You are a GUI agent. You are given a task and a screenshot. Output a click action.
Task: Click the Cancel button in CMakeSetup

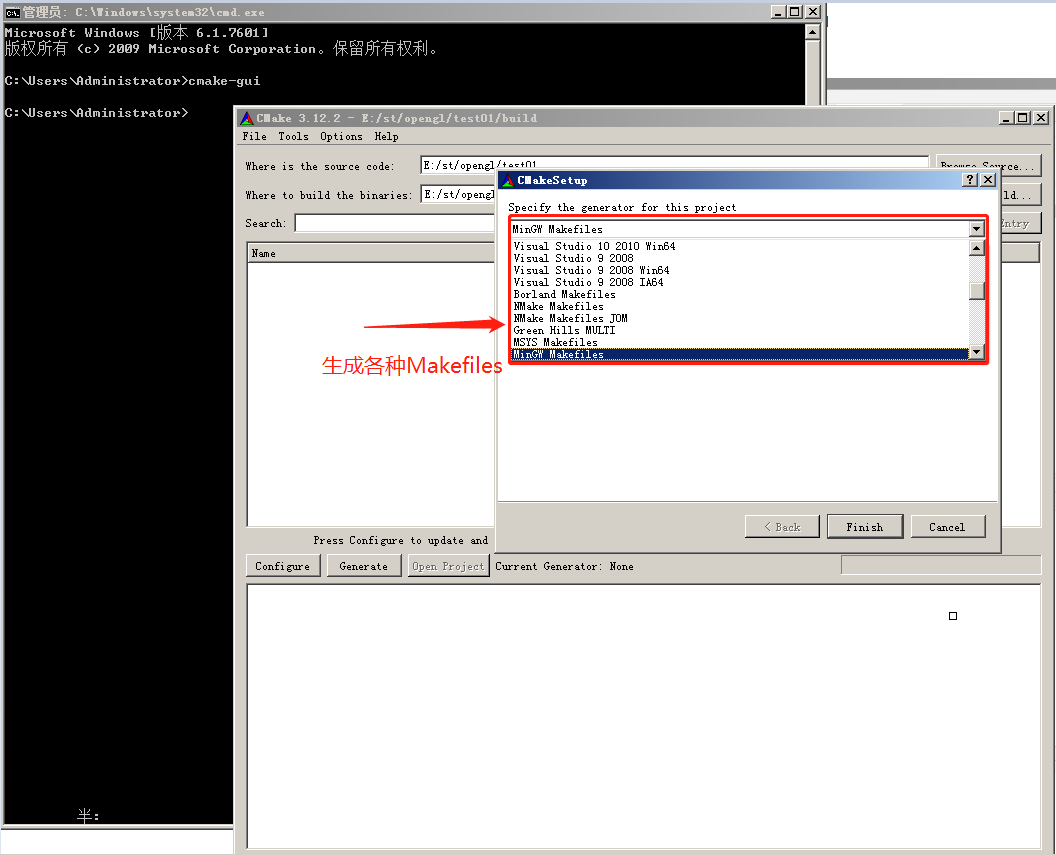tap(947, 527)
